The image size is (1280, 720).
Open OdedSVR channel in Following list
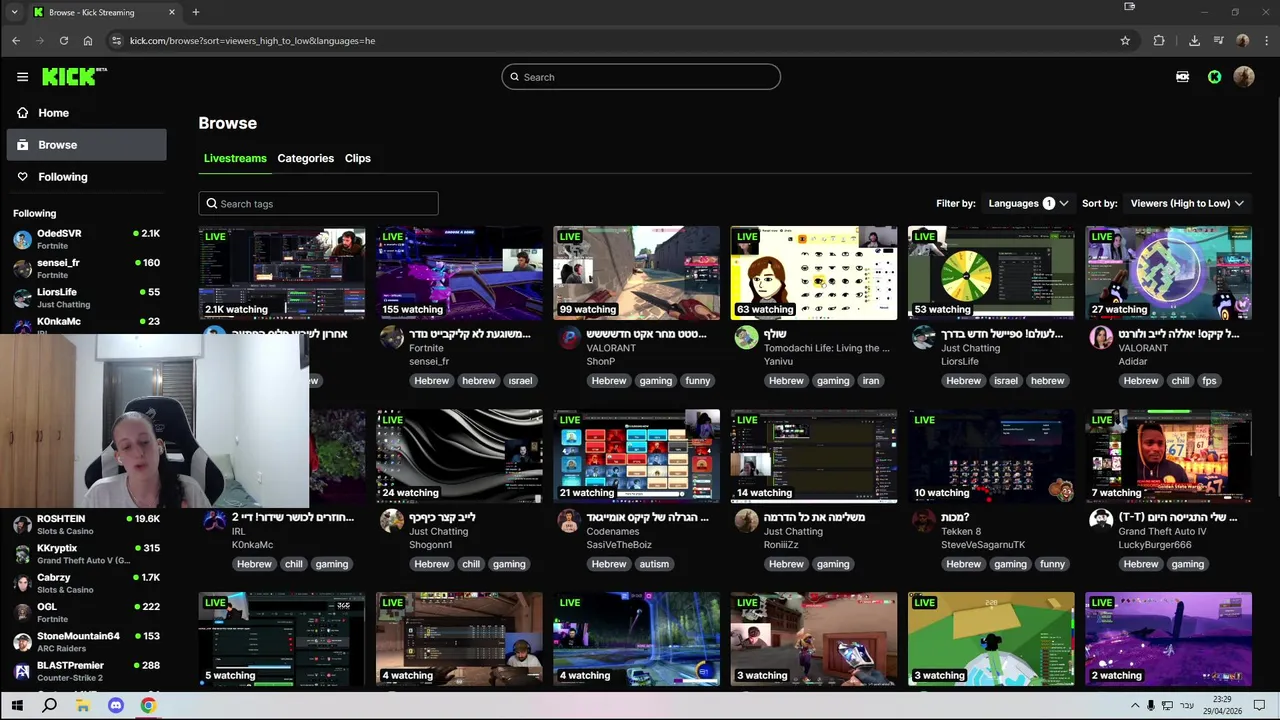[85, 239]
